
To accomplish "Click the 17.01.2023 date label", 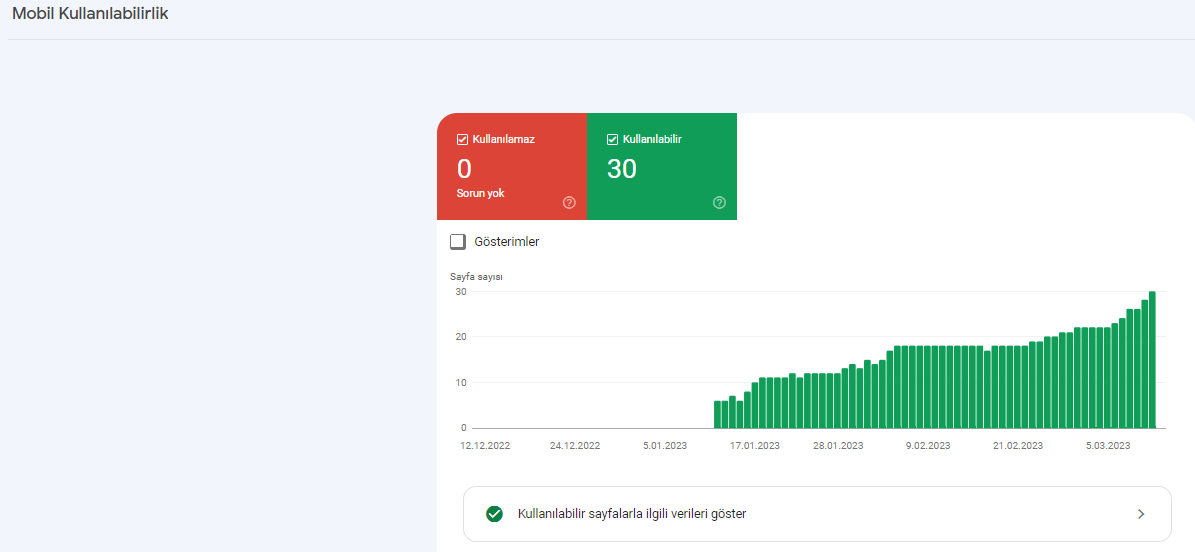I will point(754,446).
